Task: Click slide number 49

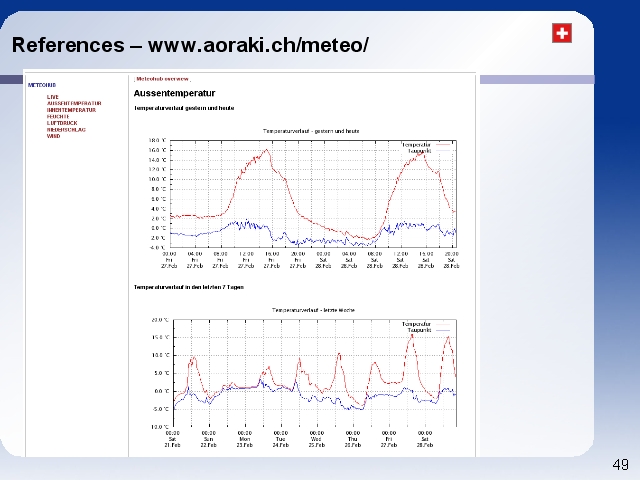Action: click(x=620, y=464)
